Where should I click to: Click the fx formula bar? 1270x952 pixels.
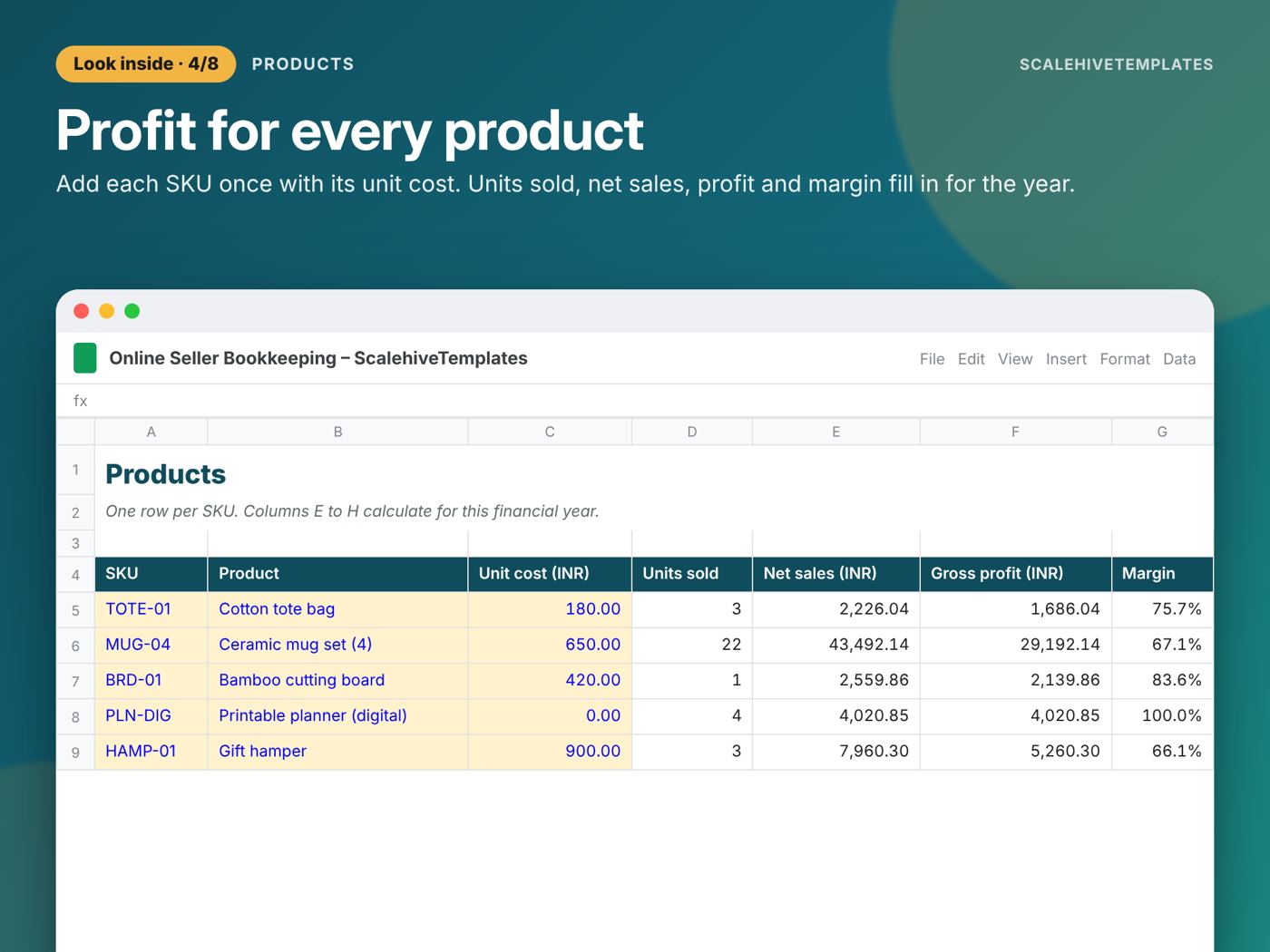(635, 401)
